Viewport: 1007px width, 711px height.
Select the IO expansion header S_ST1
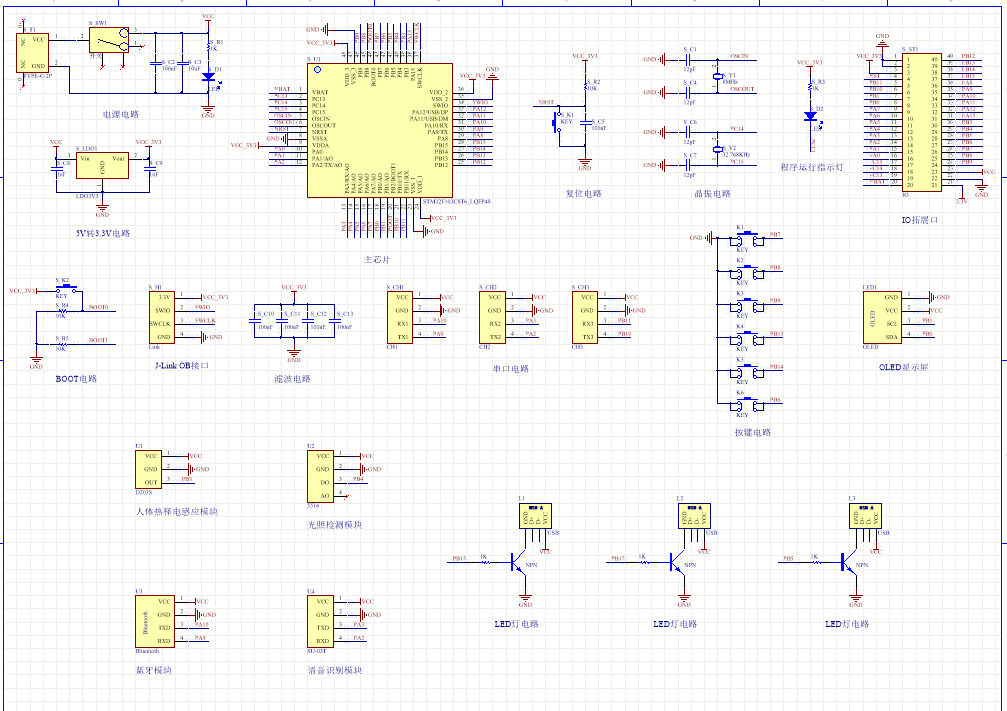[920, 122]
